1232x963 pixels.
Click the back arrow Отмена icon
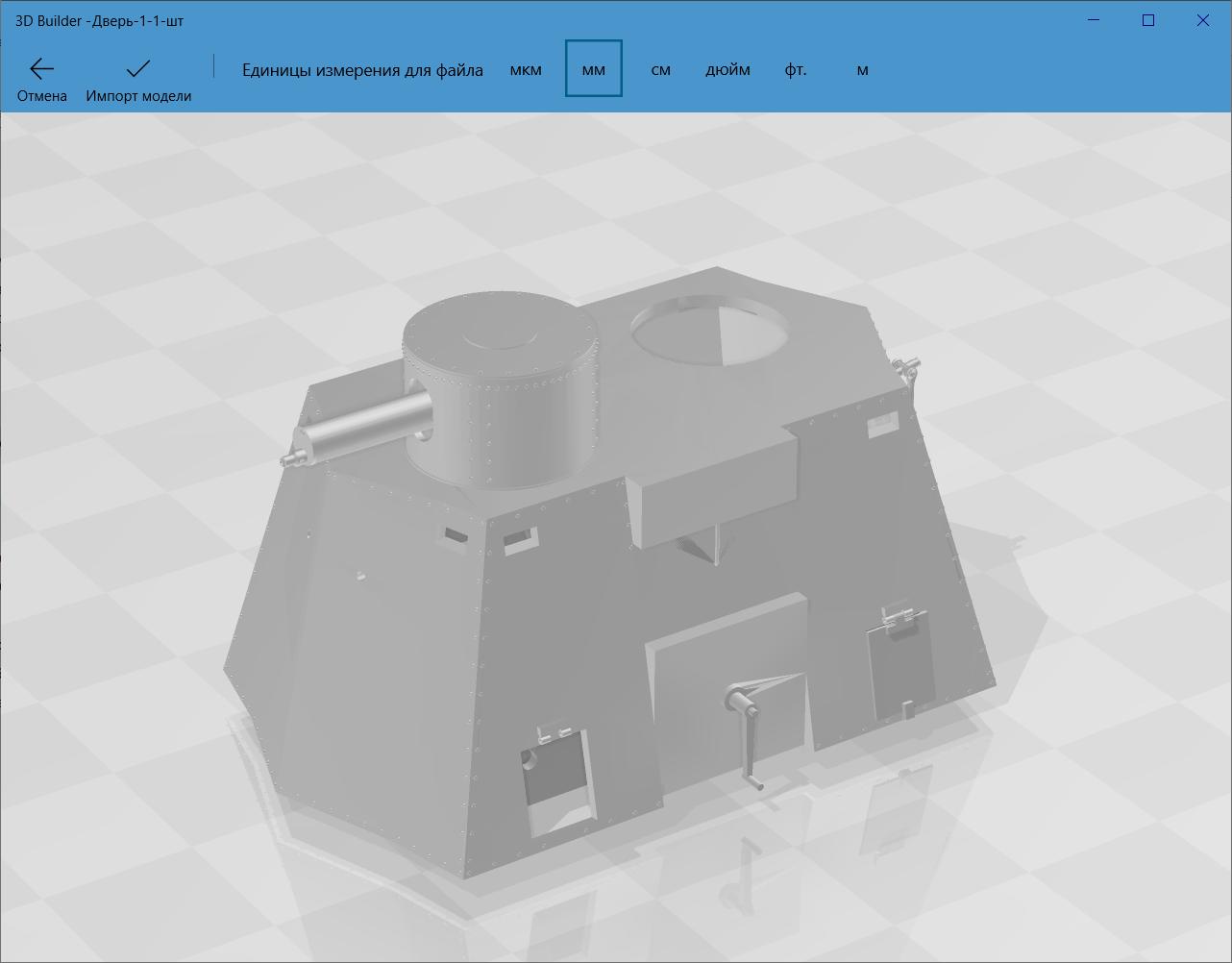tap(41, 69)
